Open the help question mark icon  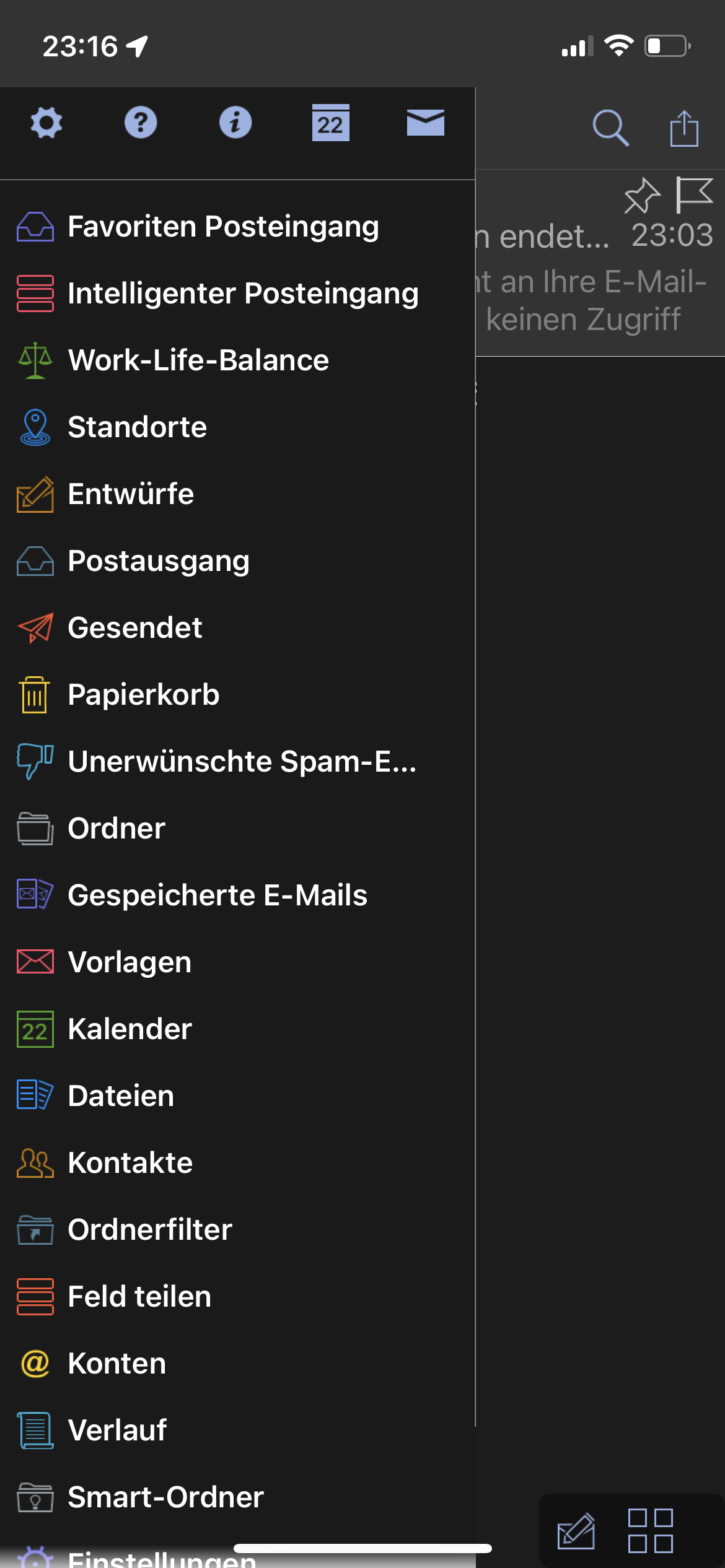coord(141,123)
